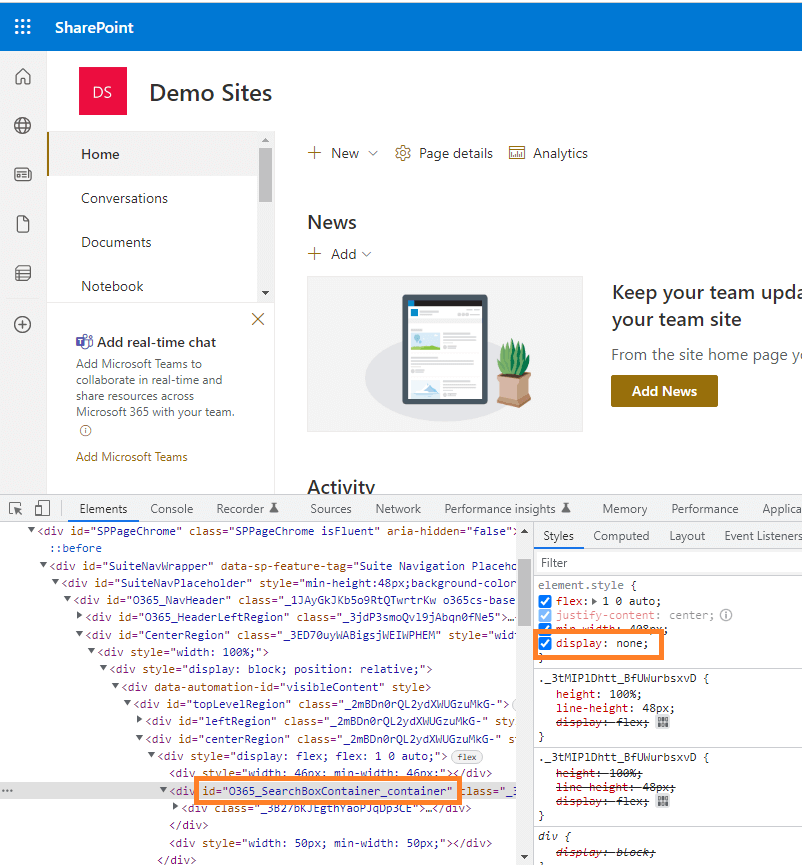
Task: Click the Teams icon in chat card
Action: (84, 342)
